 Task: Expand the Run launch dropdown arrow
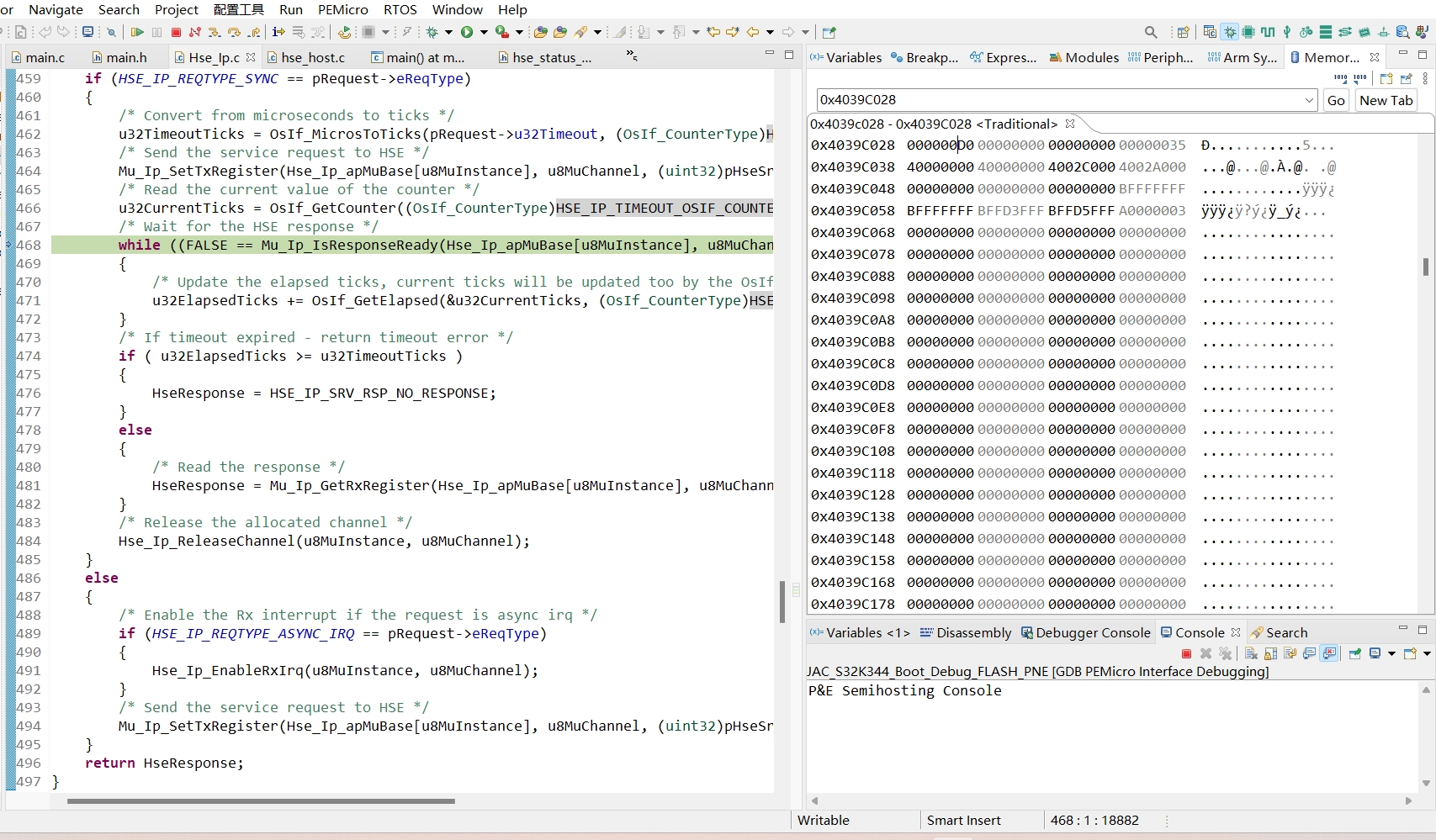(x=484, y=32)
